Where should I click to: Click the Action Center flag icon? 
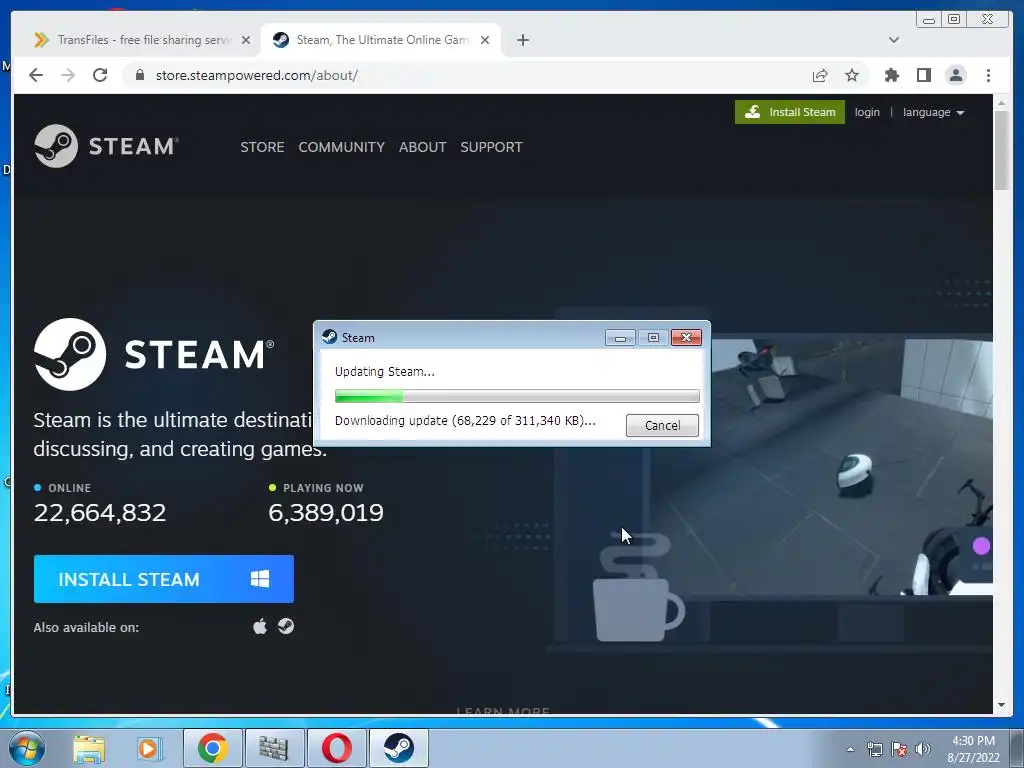[899, 749]
